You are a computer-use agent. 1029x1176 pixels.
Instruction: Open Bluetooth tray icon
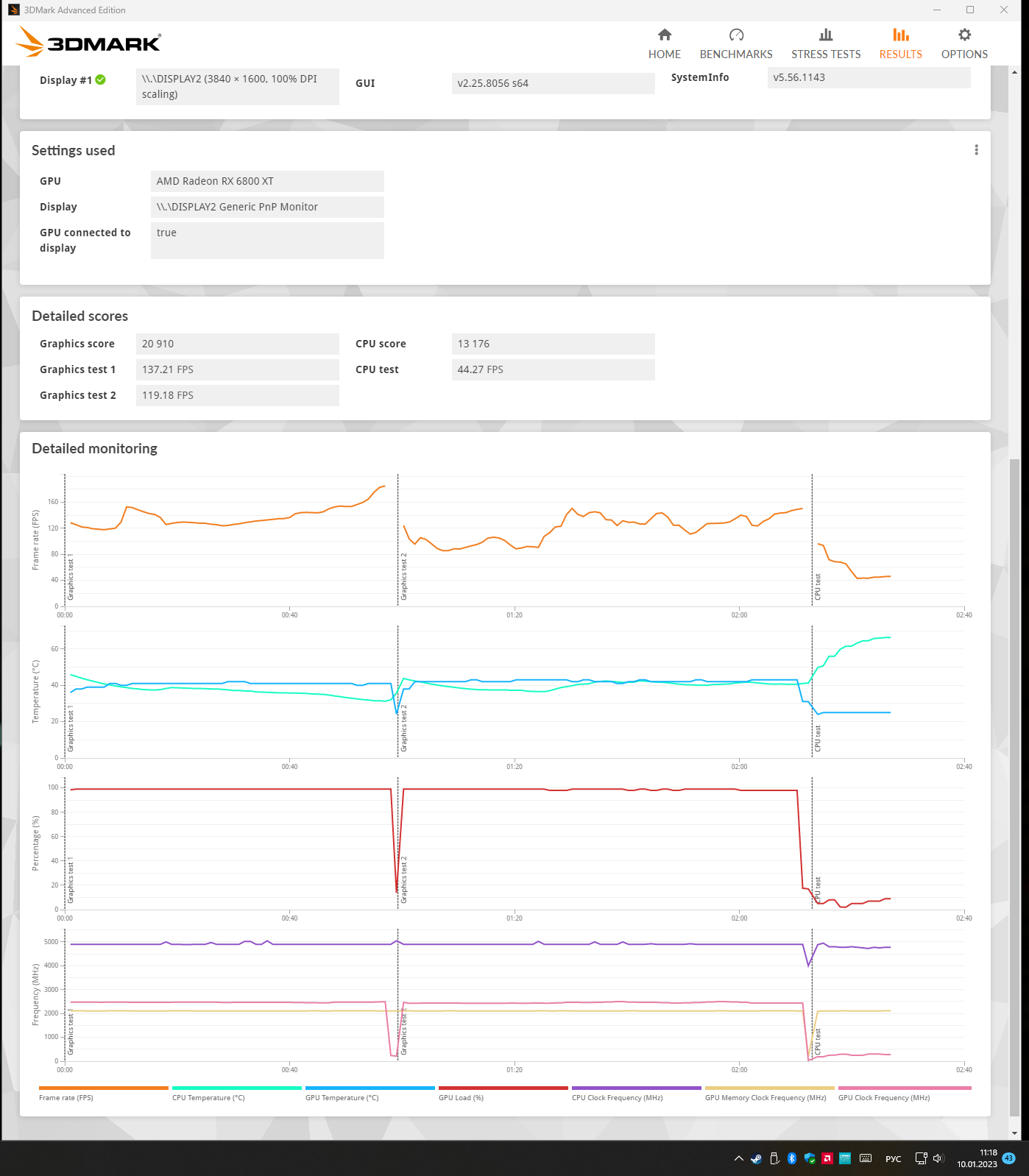click(x=792, y=1158)
